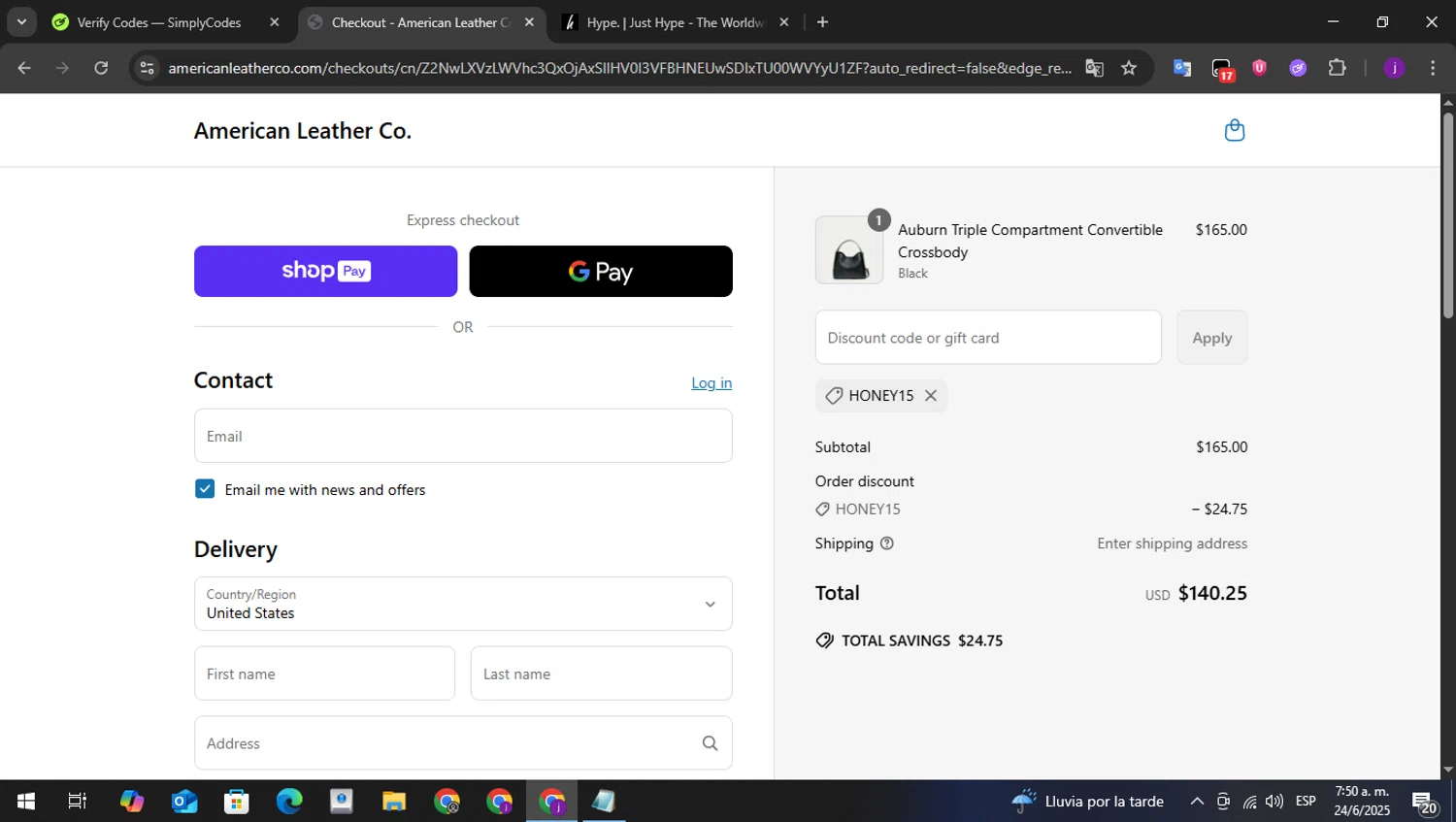
Task: Click the Log in link
Action: 711,383
